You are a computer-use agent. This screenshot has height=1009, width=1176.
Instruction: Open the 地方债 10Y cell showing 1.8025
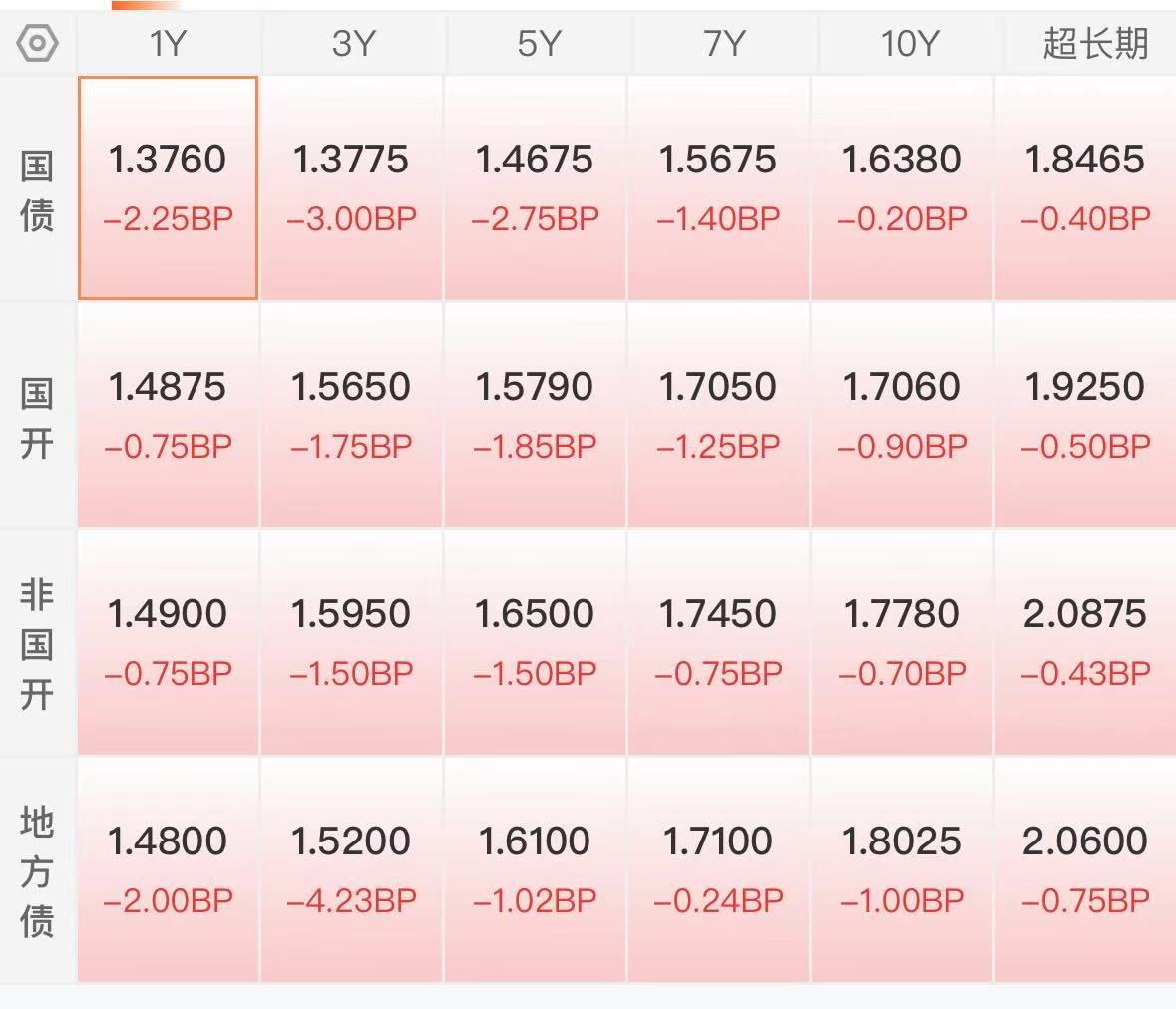pyautogui.click(x=902, y=869)
